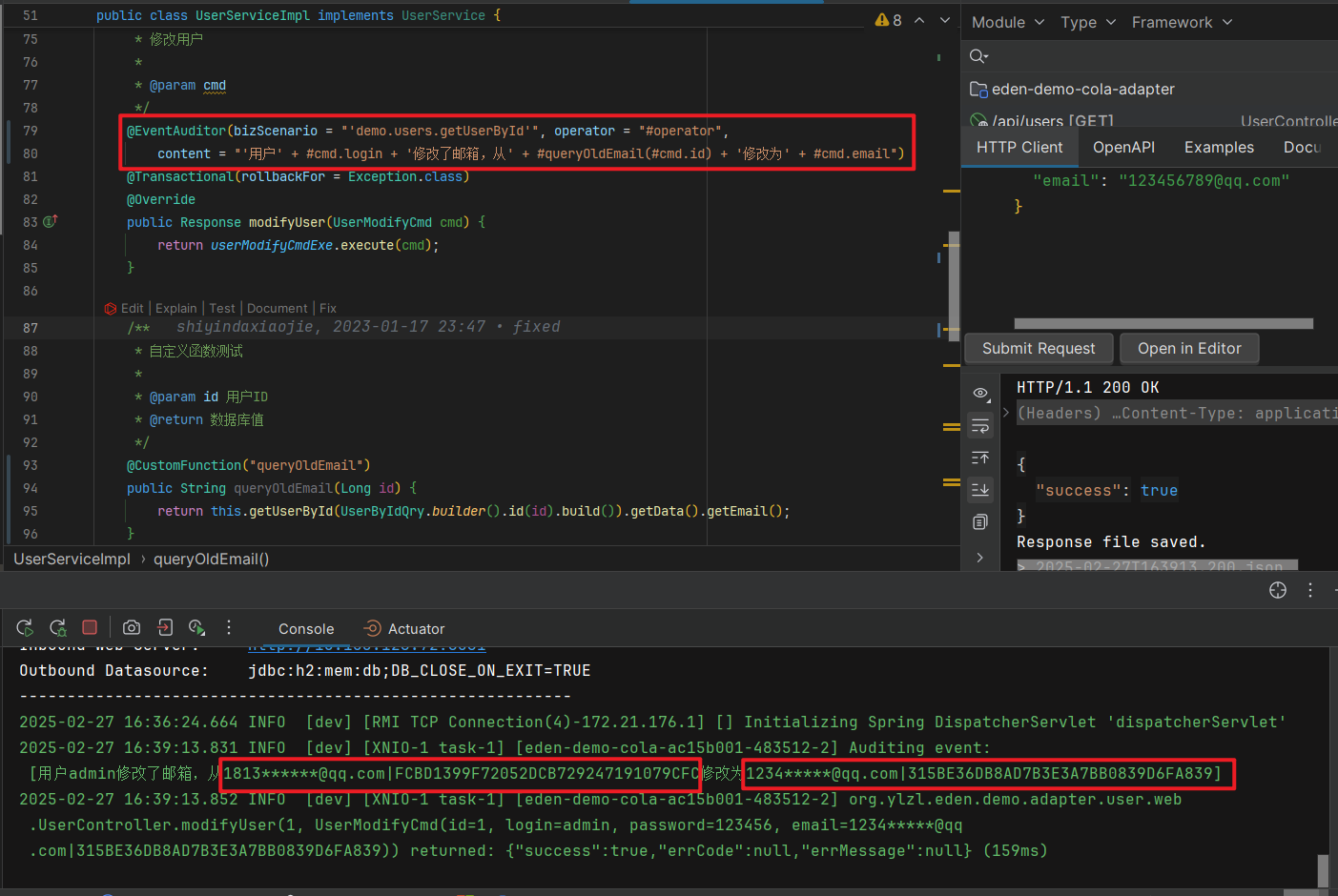This screenshot has height=896, width=1338.
Task: Select the eden-demo-cola-adapter module icon
Action: [978, 89]
